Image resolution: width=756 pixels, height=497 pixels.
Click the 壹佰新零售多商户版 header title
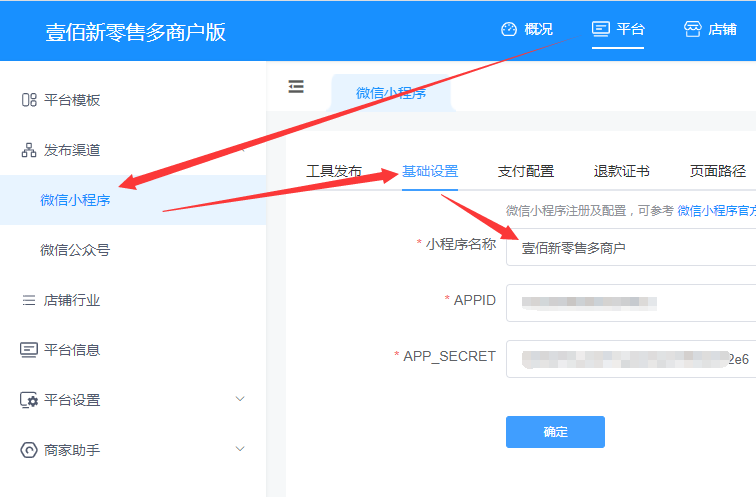pyautogui.click(x=136, y=32)
